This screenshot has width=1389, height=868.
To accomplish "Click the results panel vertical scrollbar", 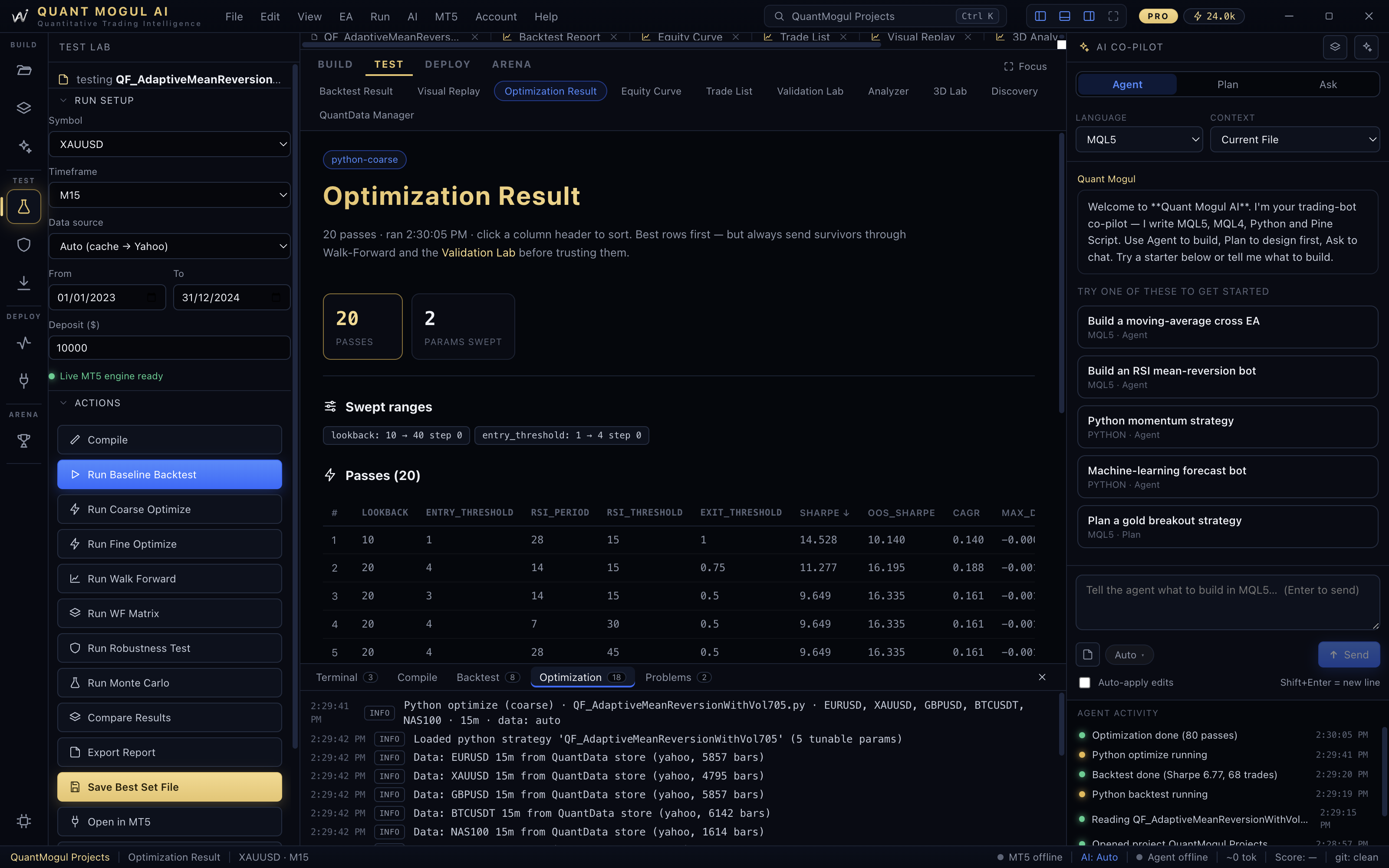I will pyautogui.click(x=1061, y=273).
